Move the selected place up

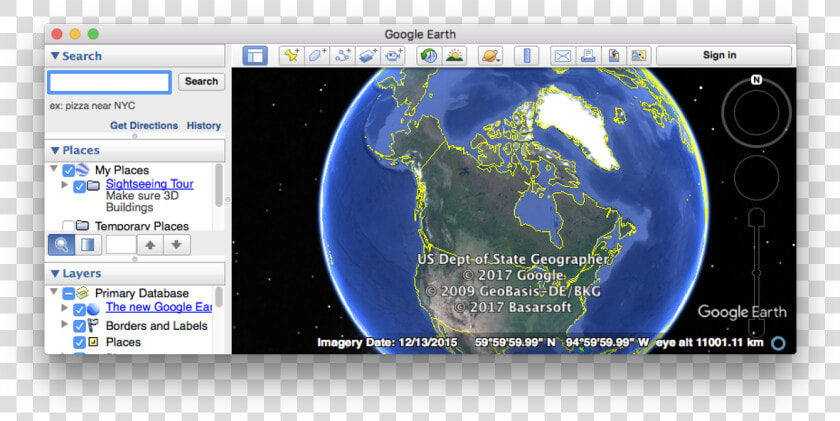click(151, 245)
